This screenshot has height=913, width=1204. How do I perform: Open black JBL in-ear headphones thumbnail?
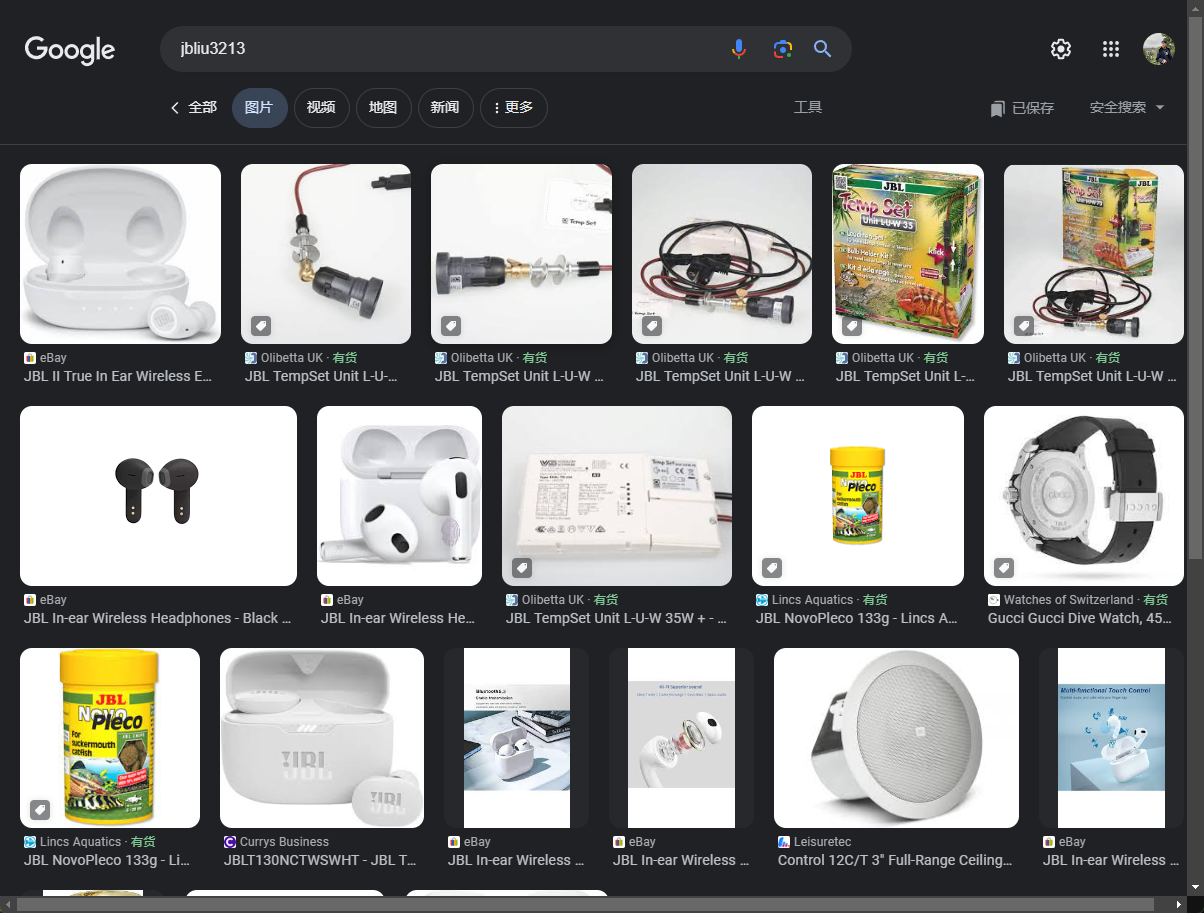pyautogui.click(x=158, y=496)
